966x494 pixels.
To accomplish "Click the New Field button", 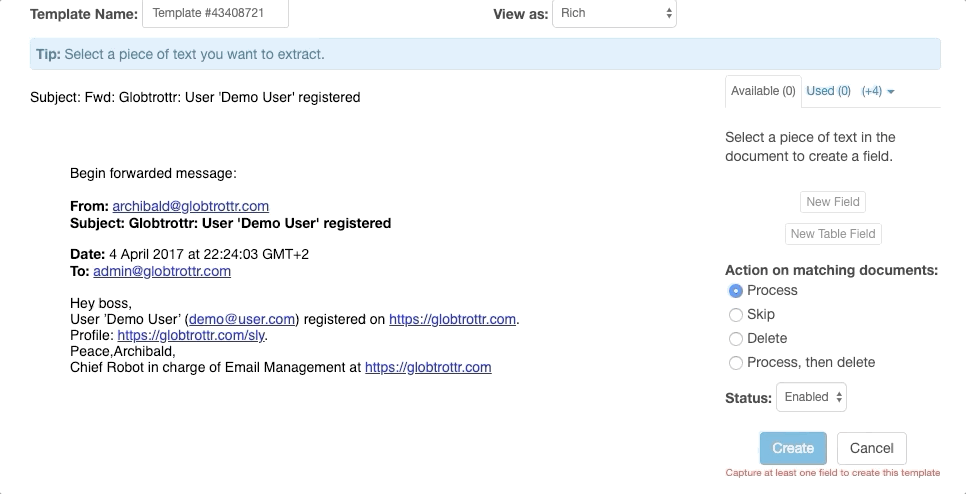I will click(x=833, y=202).
